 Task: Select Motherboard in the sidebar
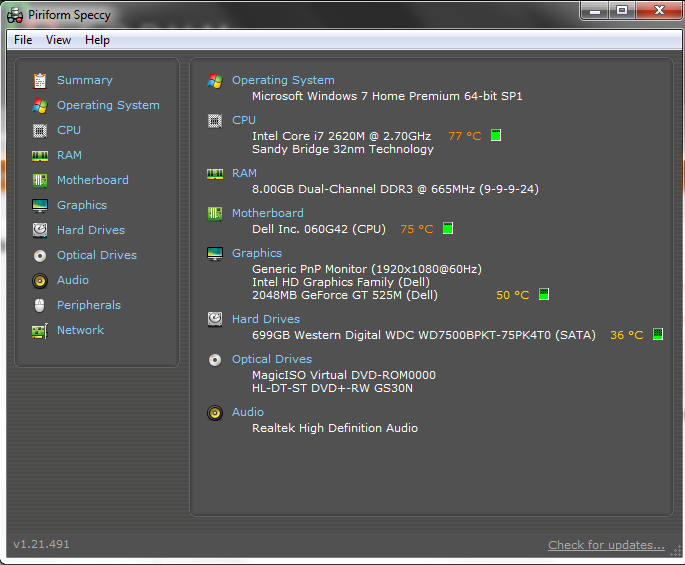point(93,180)
